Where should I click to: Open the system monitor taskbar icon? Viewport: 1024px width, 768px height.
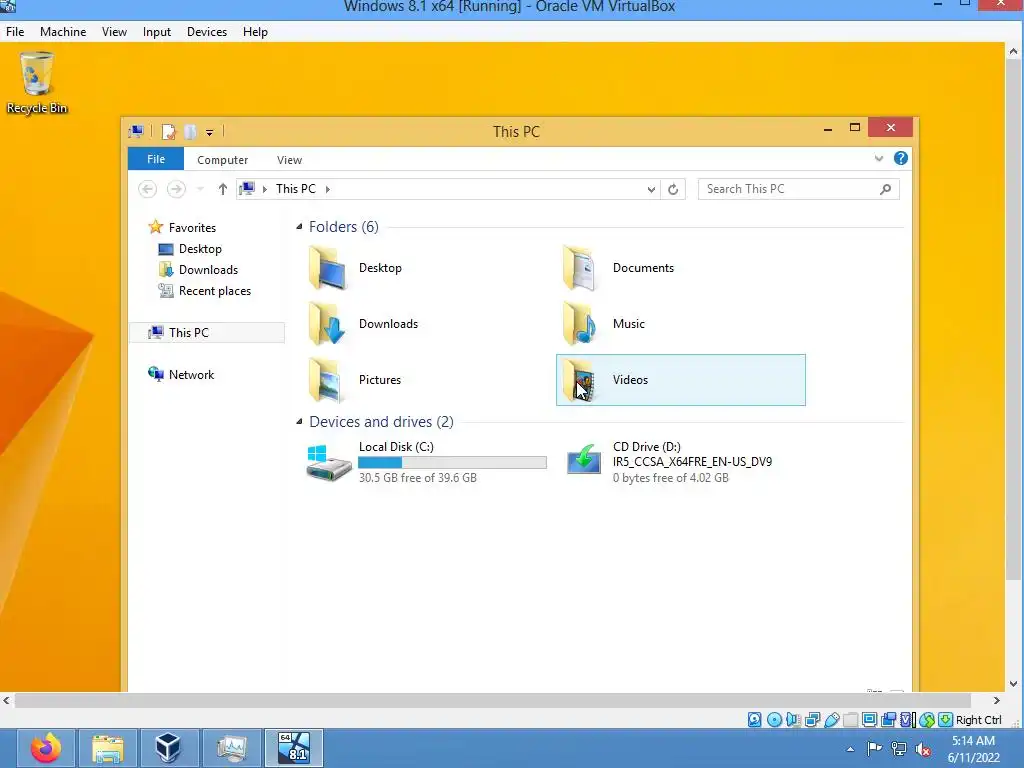(x=231, y=748)
